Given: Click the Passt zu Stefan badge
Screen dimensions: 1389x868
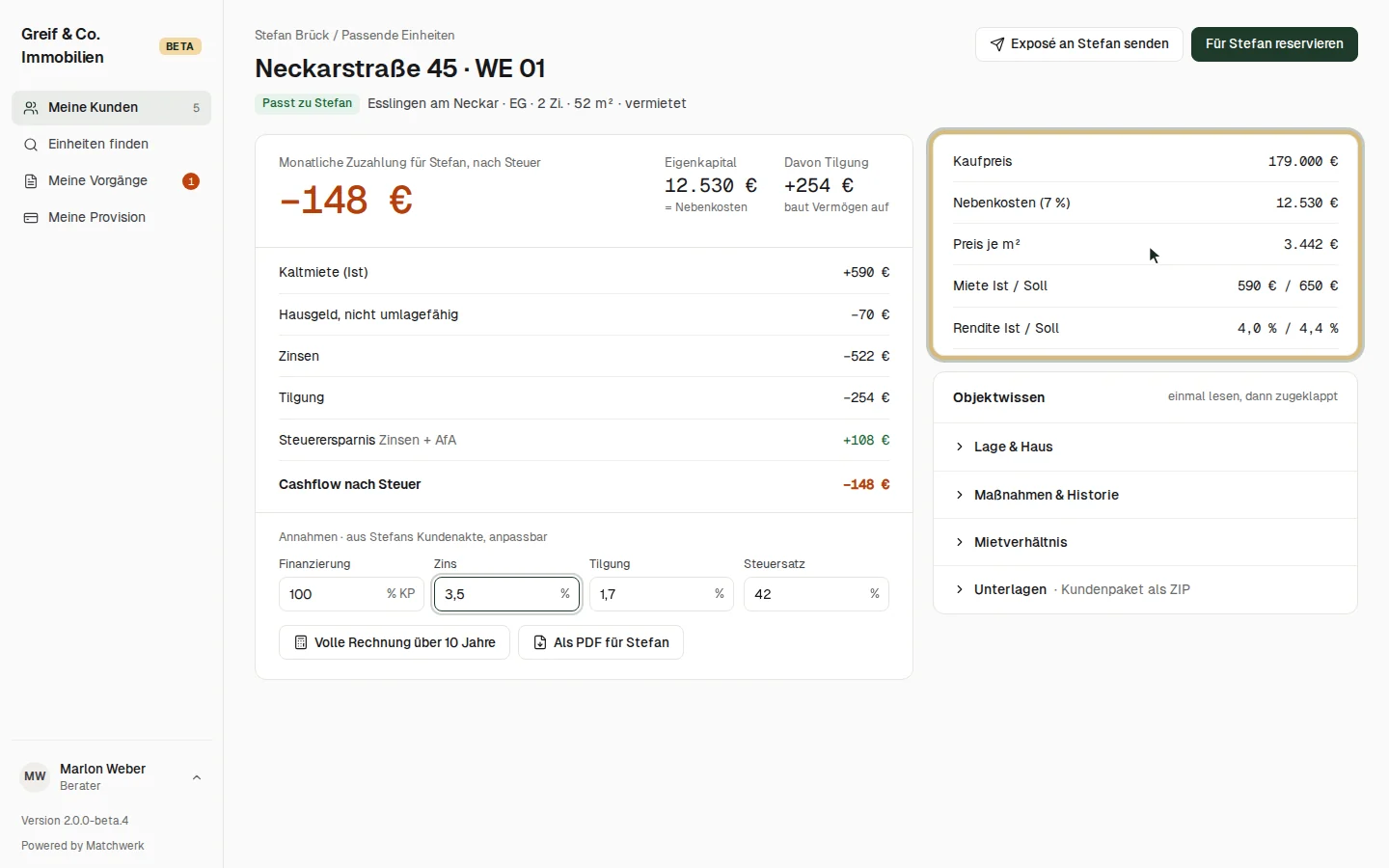Looking at the screenshot, I should pyautogui.click(x=307, y=103).
